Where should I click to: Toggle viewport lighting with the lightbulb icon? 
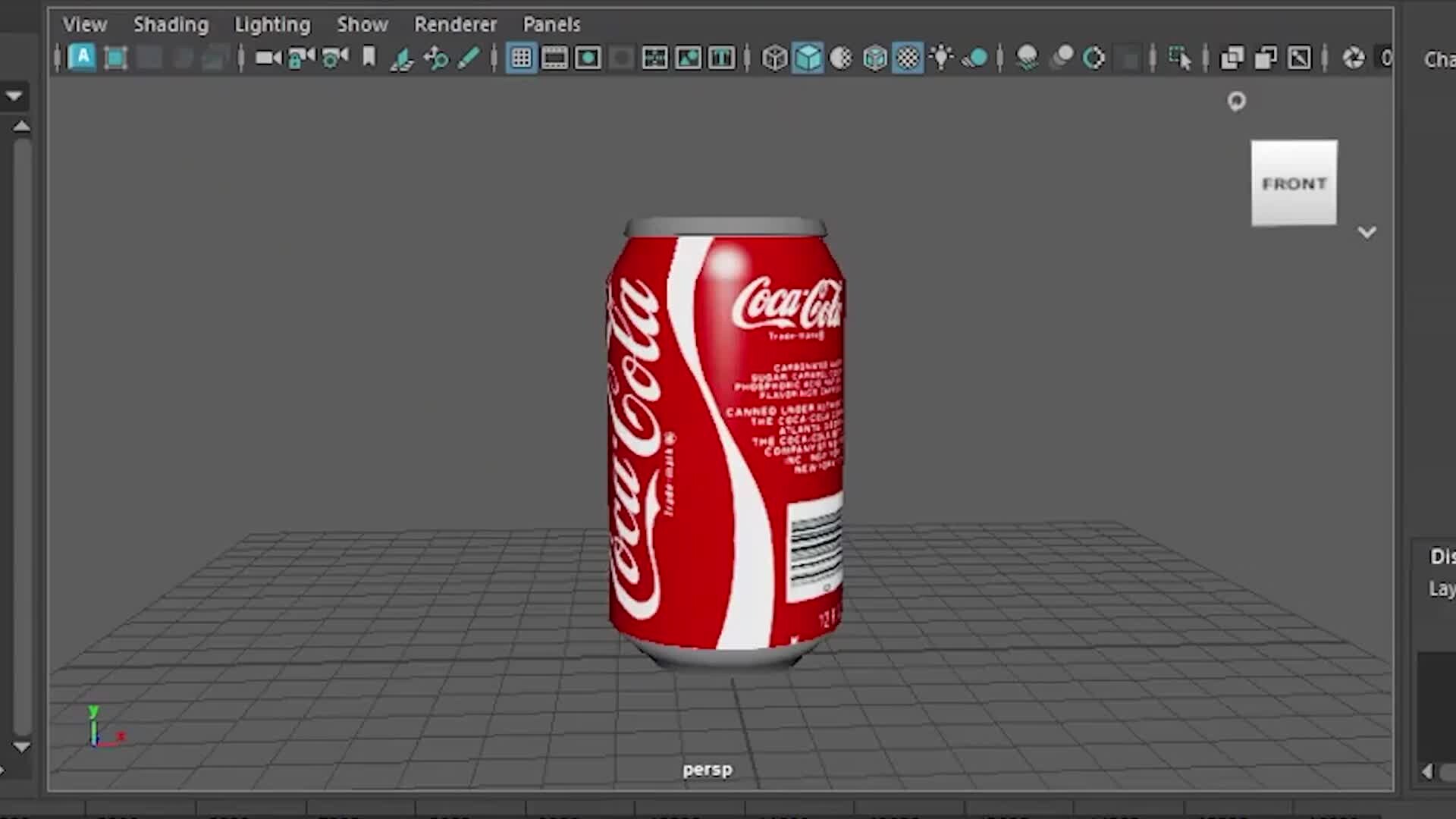click(x=941, y=57)
